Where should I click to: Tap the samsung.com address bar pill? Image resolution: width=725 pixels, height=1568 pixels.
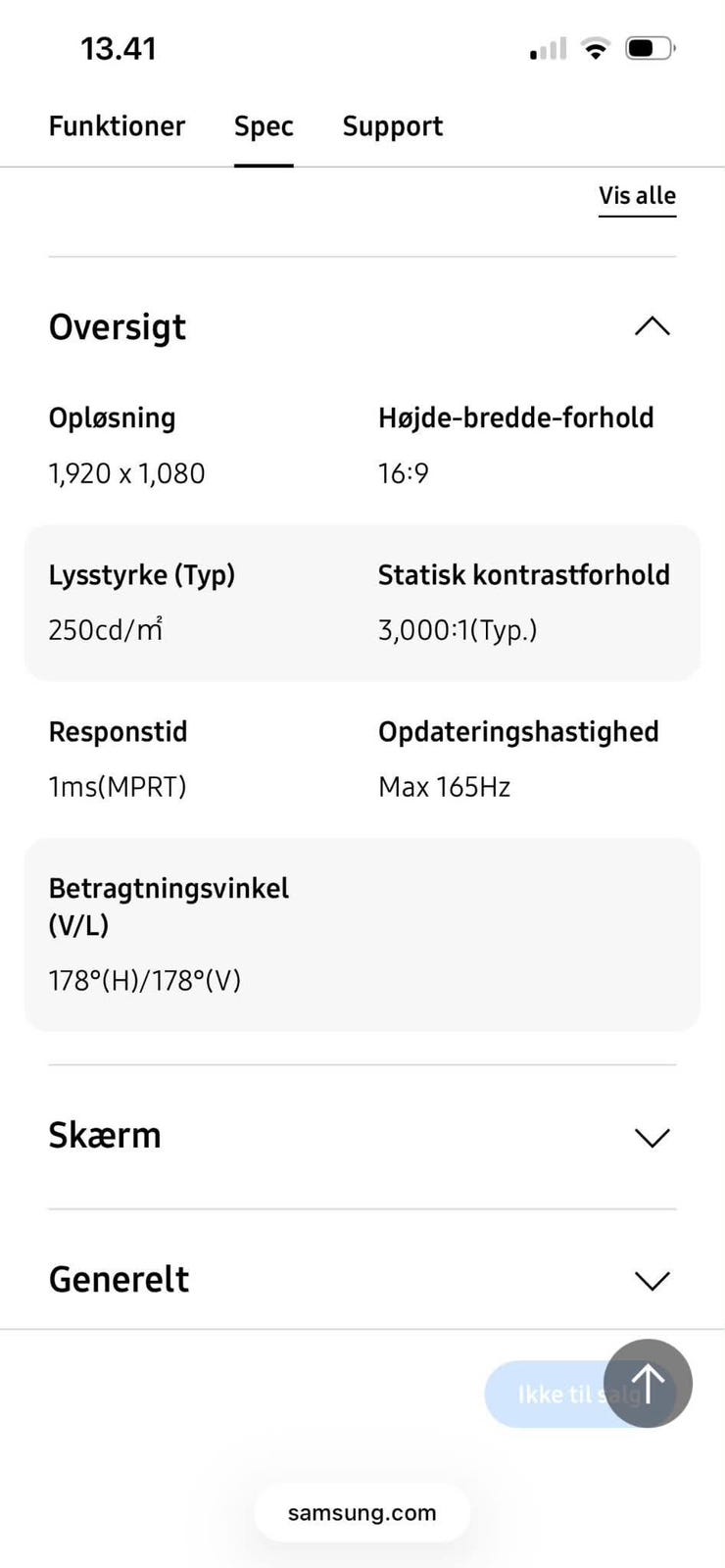click(x=362, y=1512)
